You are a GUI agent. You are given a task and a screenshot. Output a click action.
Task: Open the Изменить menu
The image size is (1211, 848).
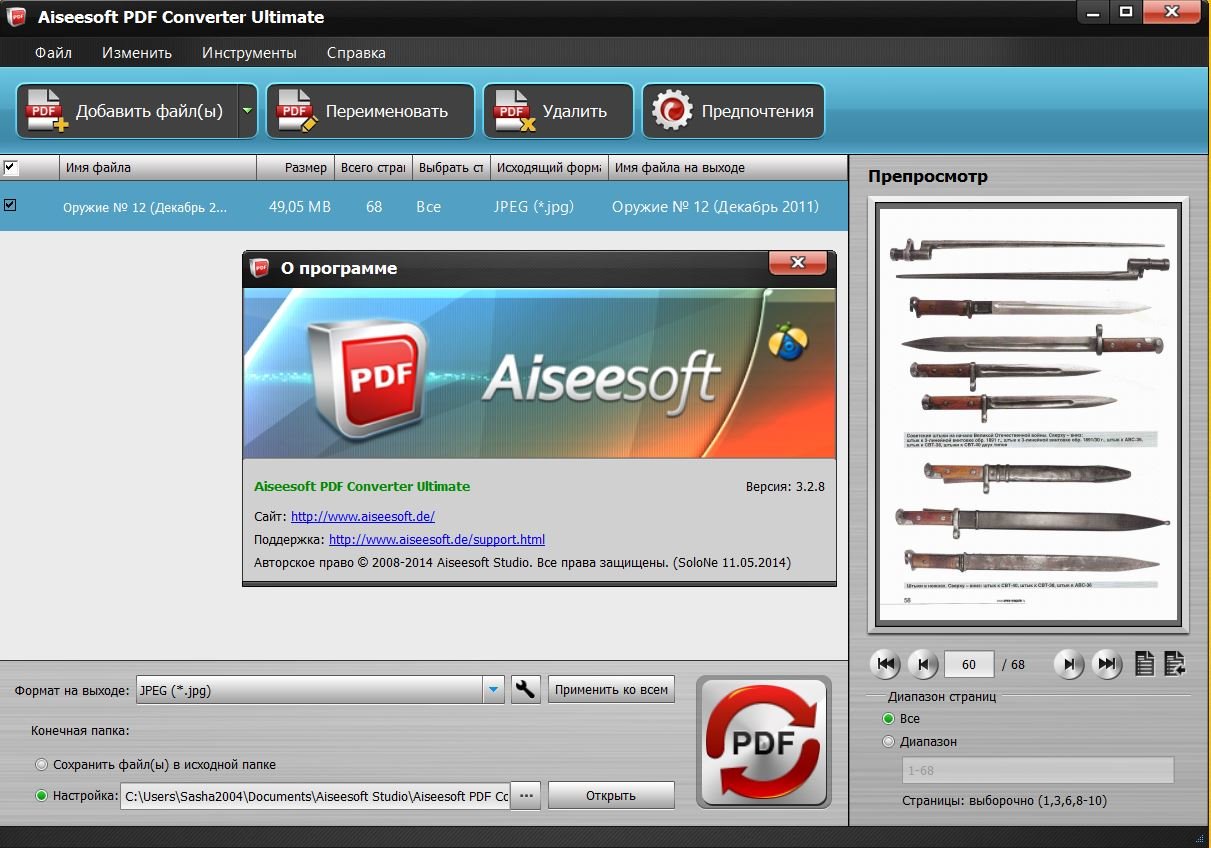[137, 53]
